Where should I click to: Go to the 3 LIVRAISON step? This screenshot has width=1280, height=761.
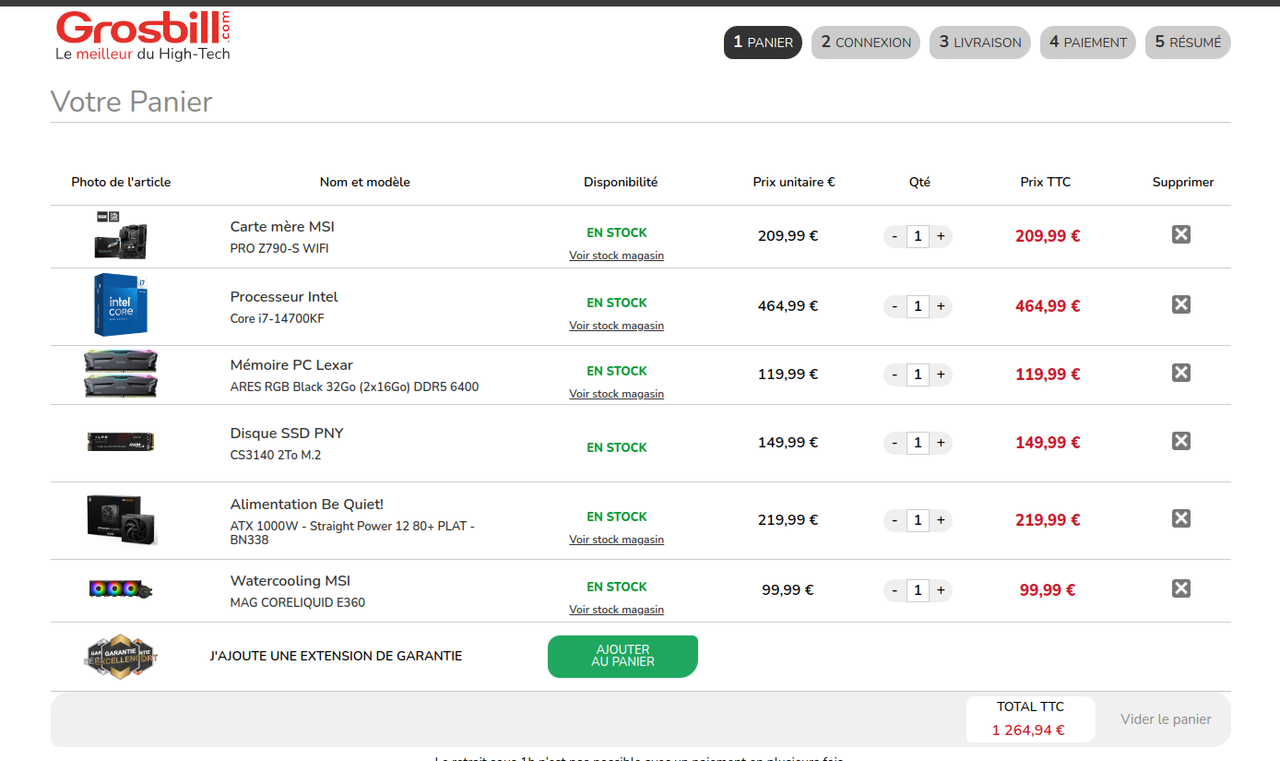[x=980, y=42]
